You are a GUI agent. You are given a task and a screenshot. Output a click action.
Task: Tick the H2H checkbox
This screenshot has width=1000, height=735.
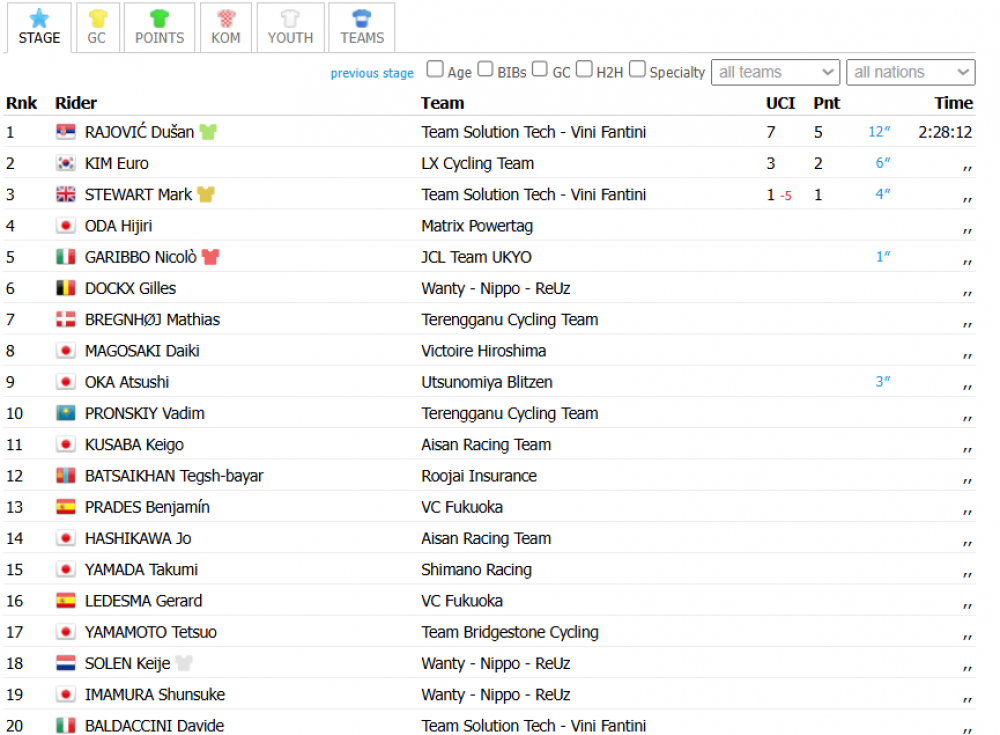click(584, 69)
